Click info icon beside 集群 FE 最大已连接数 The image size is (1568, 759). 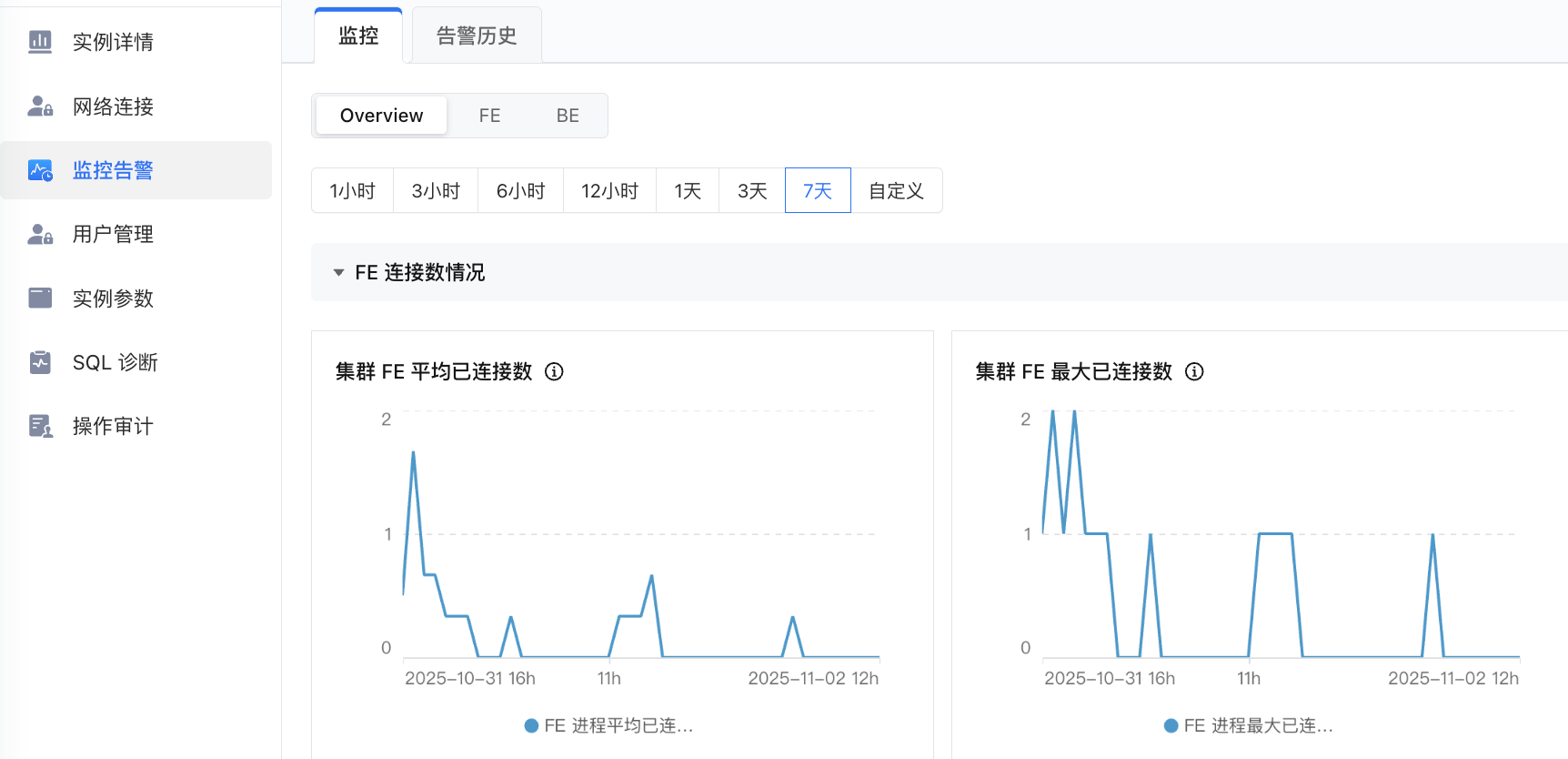[x=1194, y=371]
